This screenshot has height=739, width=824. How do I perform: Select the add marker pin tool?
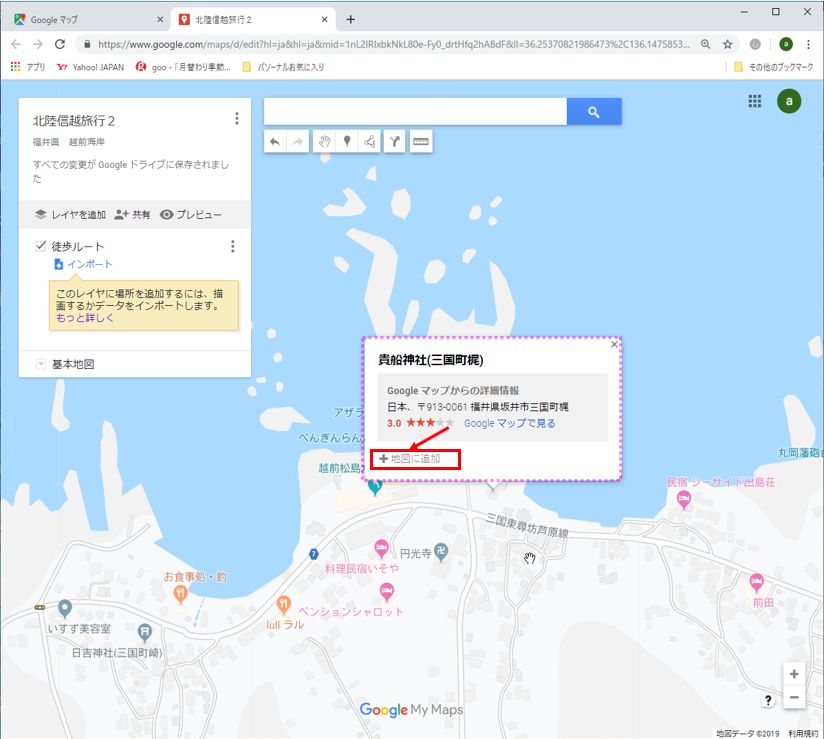347,141
